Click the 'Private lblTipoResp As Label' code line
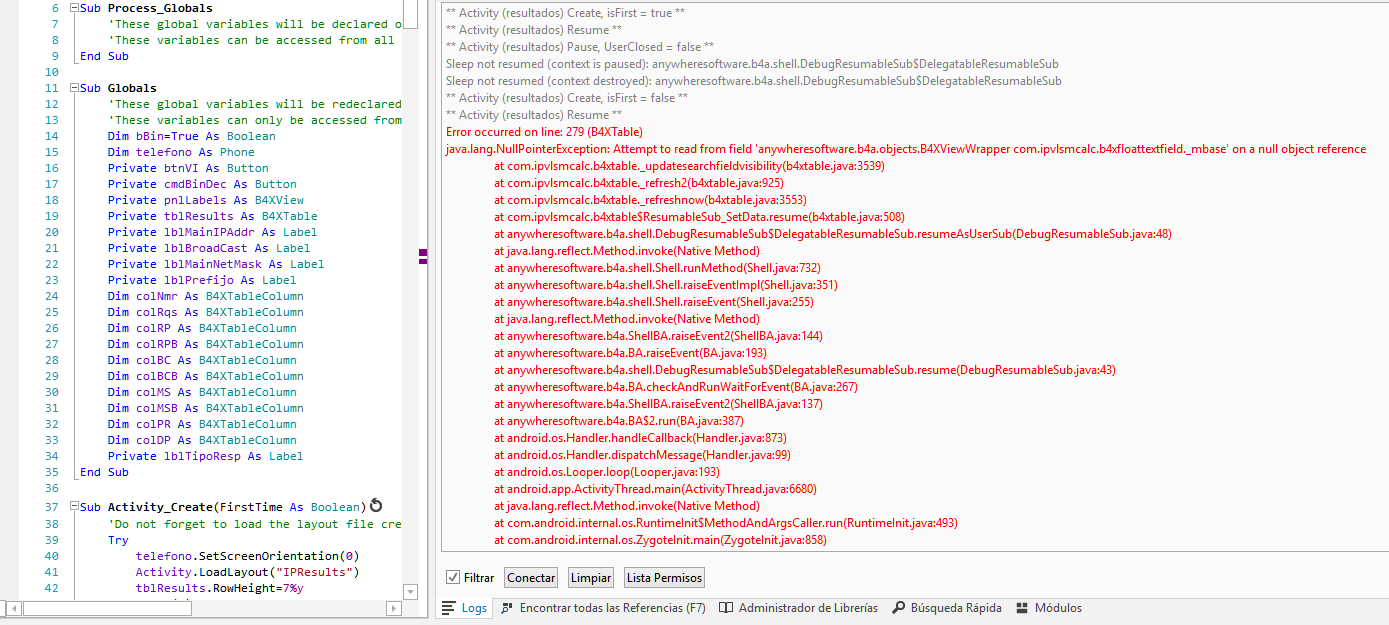Screen dimensions: 1389x625 click(x=206, y=456)
